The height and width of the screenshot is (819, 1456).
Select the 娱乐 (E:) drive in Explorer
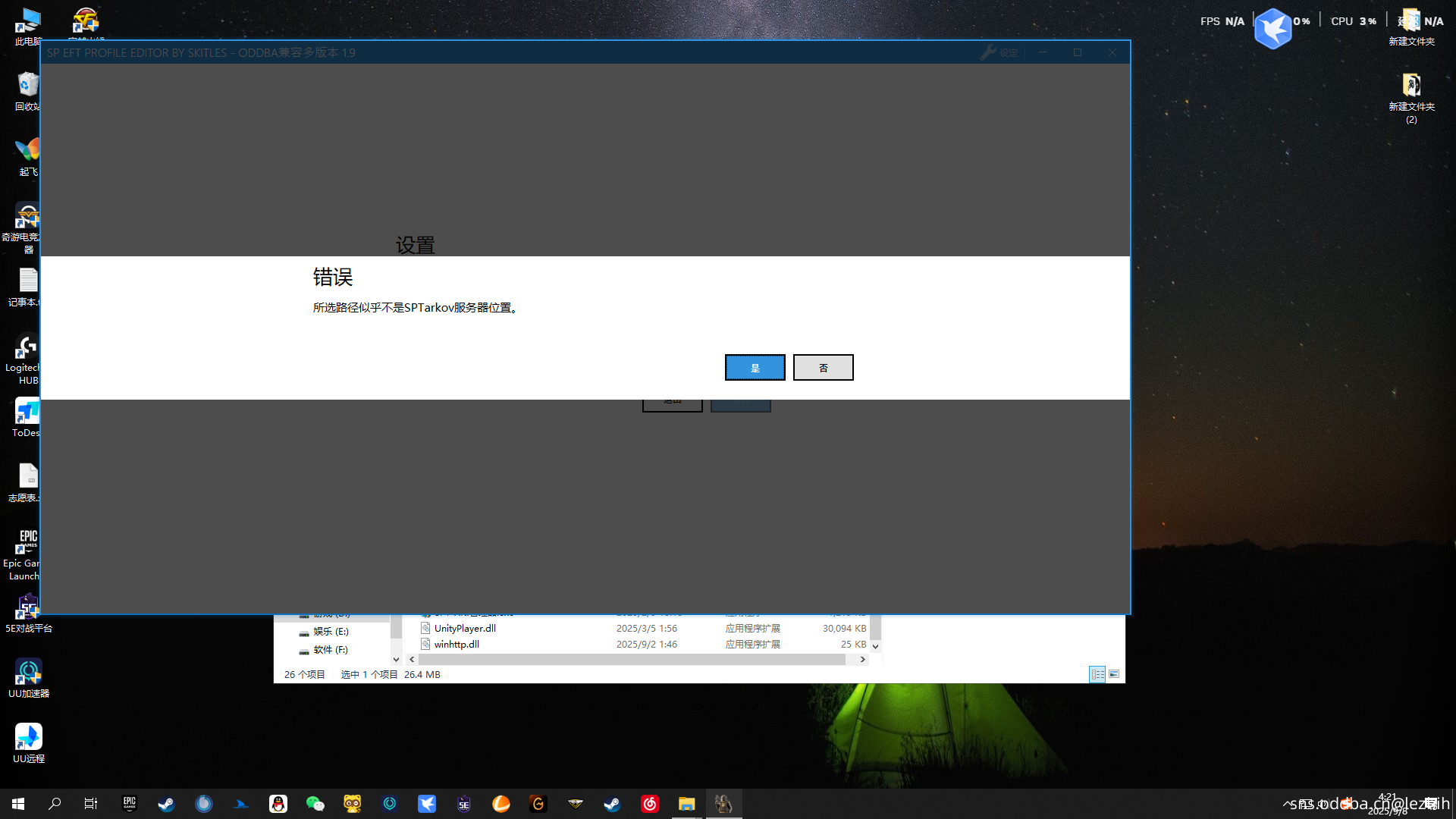(x=324, y=631)
